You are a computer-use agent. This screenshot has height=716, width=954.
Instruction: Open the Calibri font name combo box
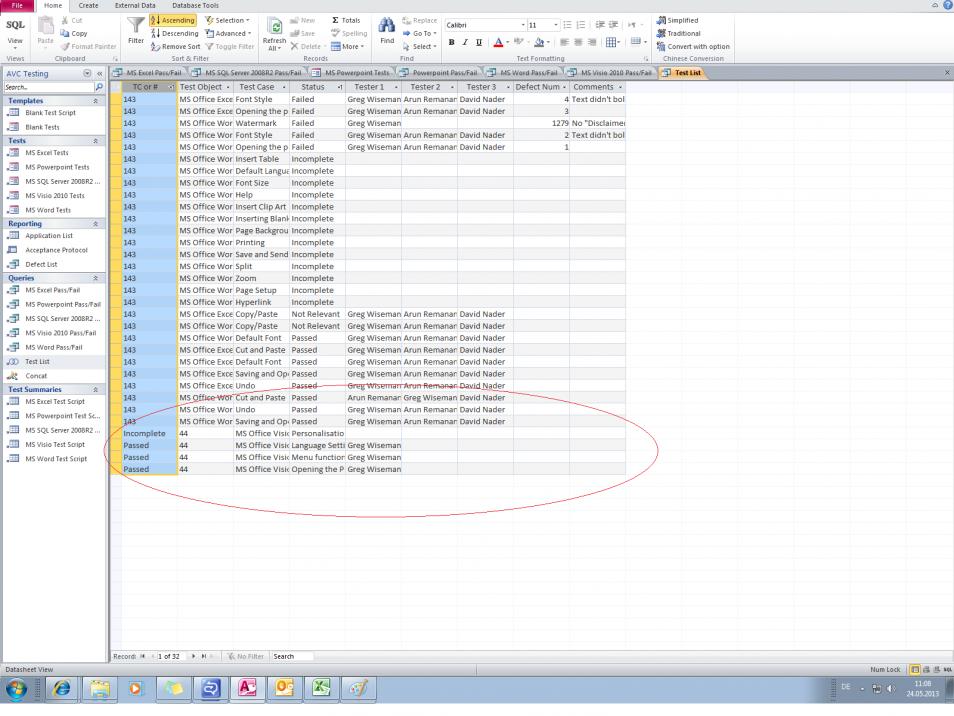click(x=485, y=25)
